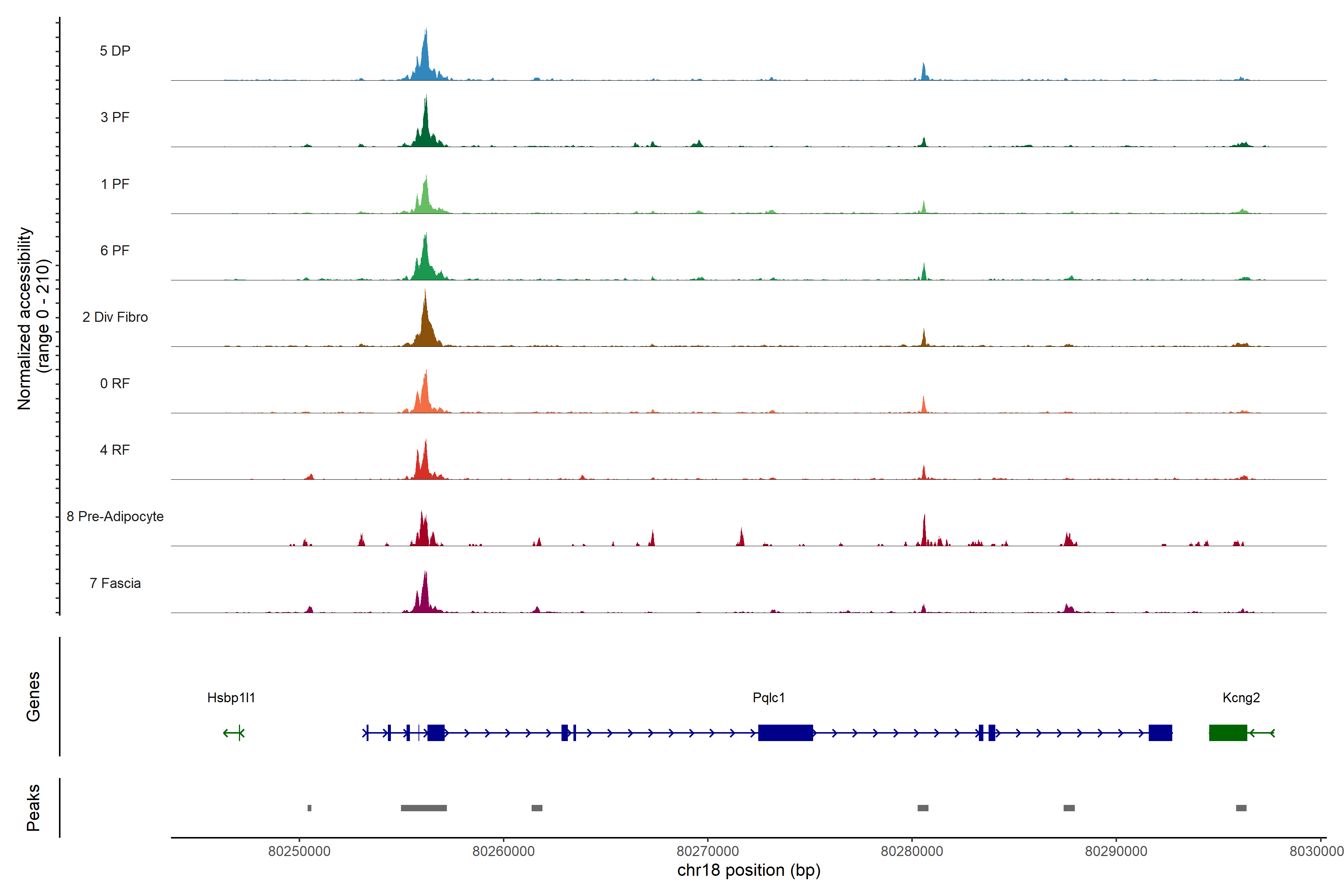The width and height of the screenshot is (1344, 896).
Task: Click the 0 RF track label
Action: click(115, 383)
